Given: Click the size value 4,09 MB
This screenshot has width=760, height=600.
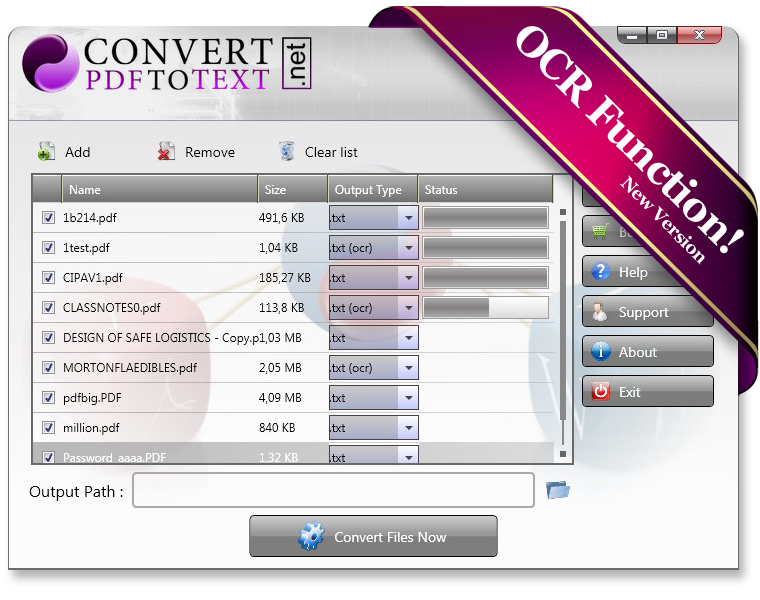Looking at the screenshot, I should click(x=280, y=398).
